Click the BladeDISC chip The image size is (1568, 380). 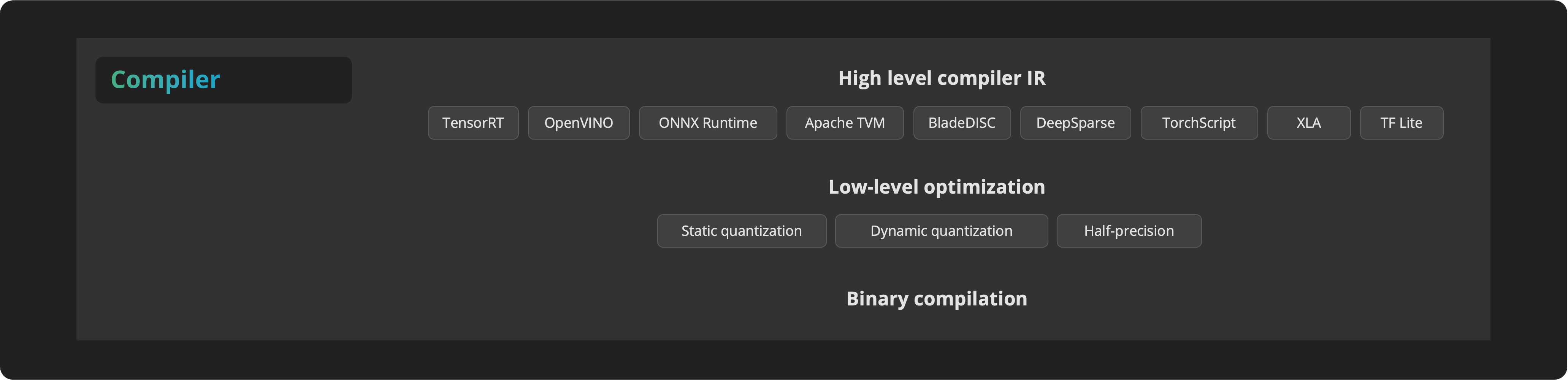tap(961, 123)
